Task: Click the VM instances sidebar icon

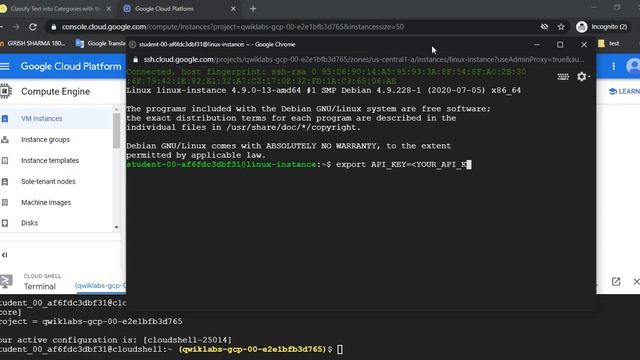Action: tap(5, 119)
